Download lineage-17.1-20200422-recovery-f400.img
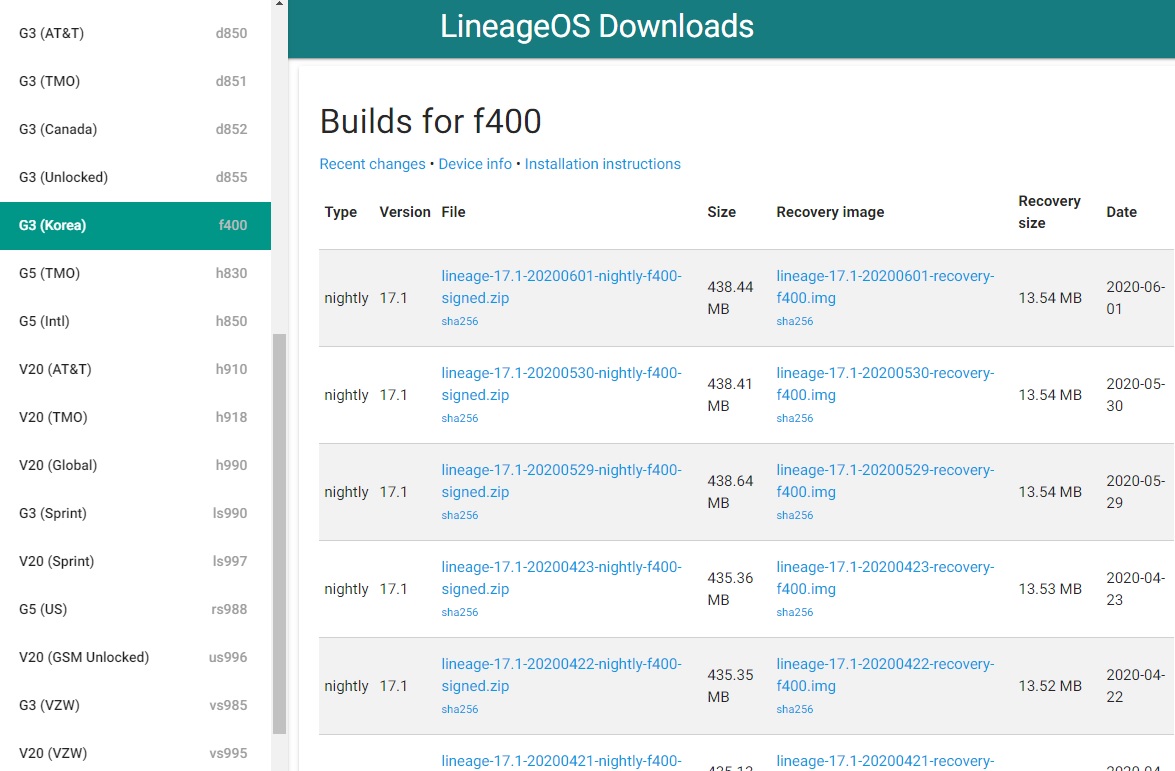 coord(885,674)
